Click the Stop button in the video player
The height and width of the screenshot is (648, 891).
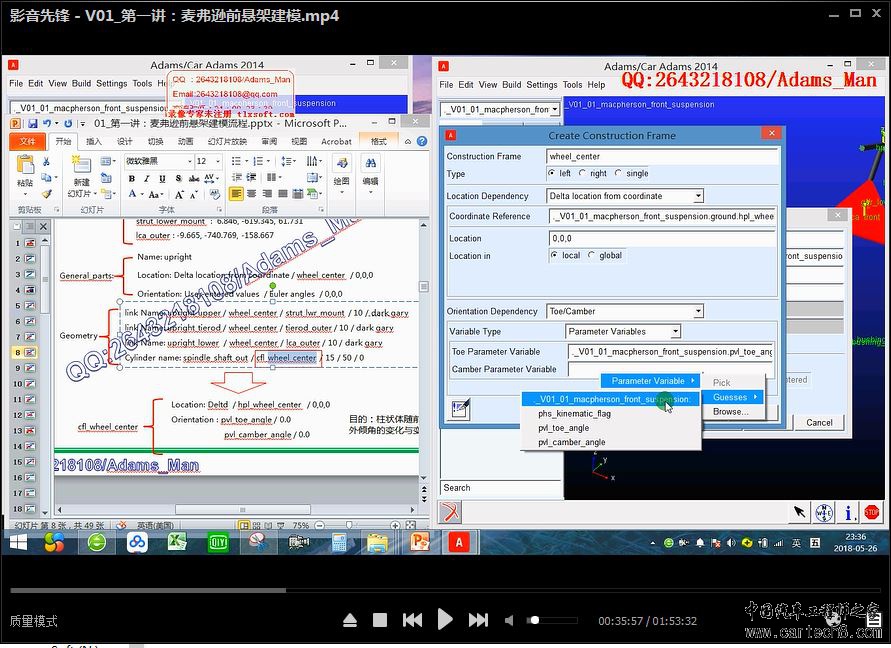click(380, 620)
